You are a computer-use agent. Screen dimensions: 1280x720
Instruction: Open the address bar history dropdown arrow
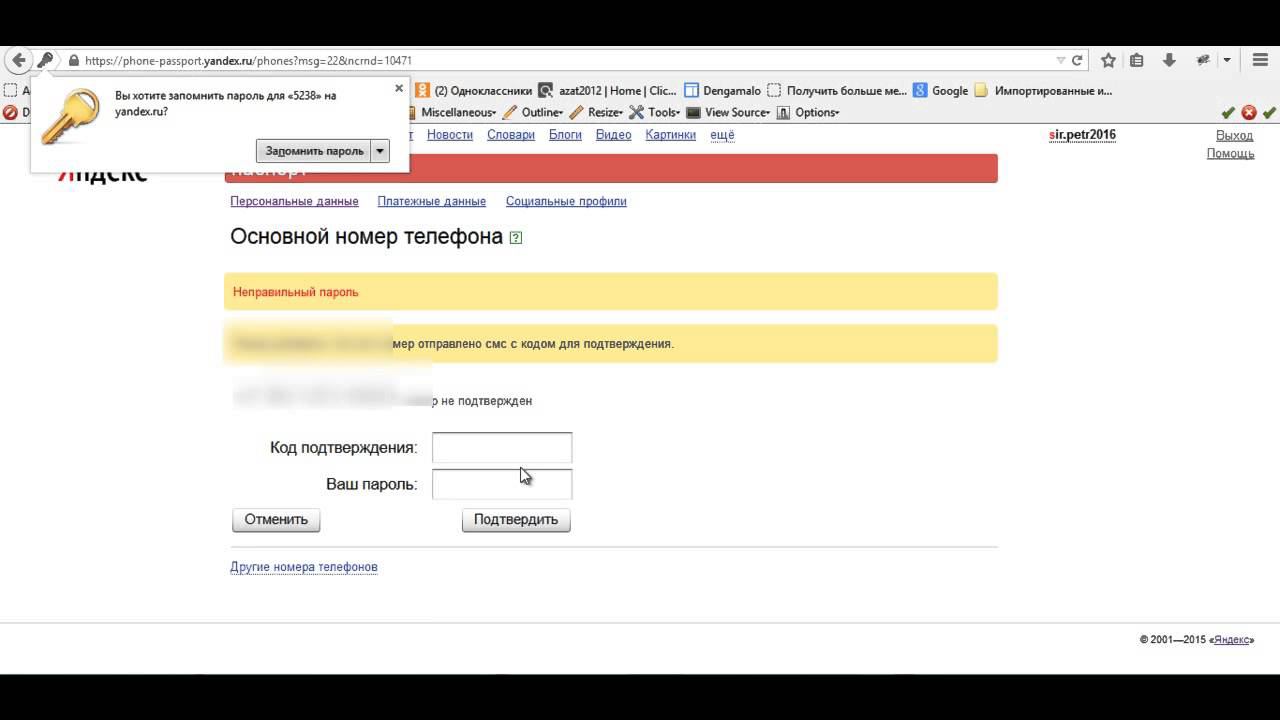[1061, 60]
